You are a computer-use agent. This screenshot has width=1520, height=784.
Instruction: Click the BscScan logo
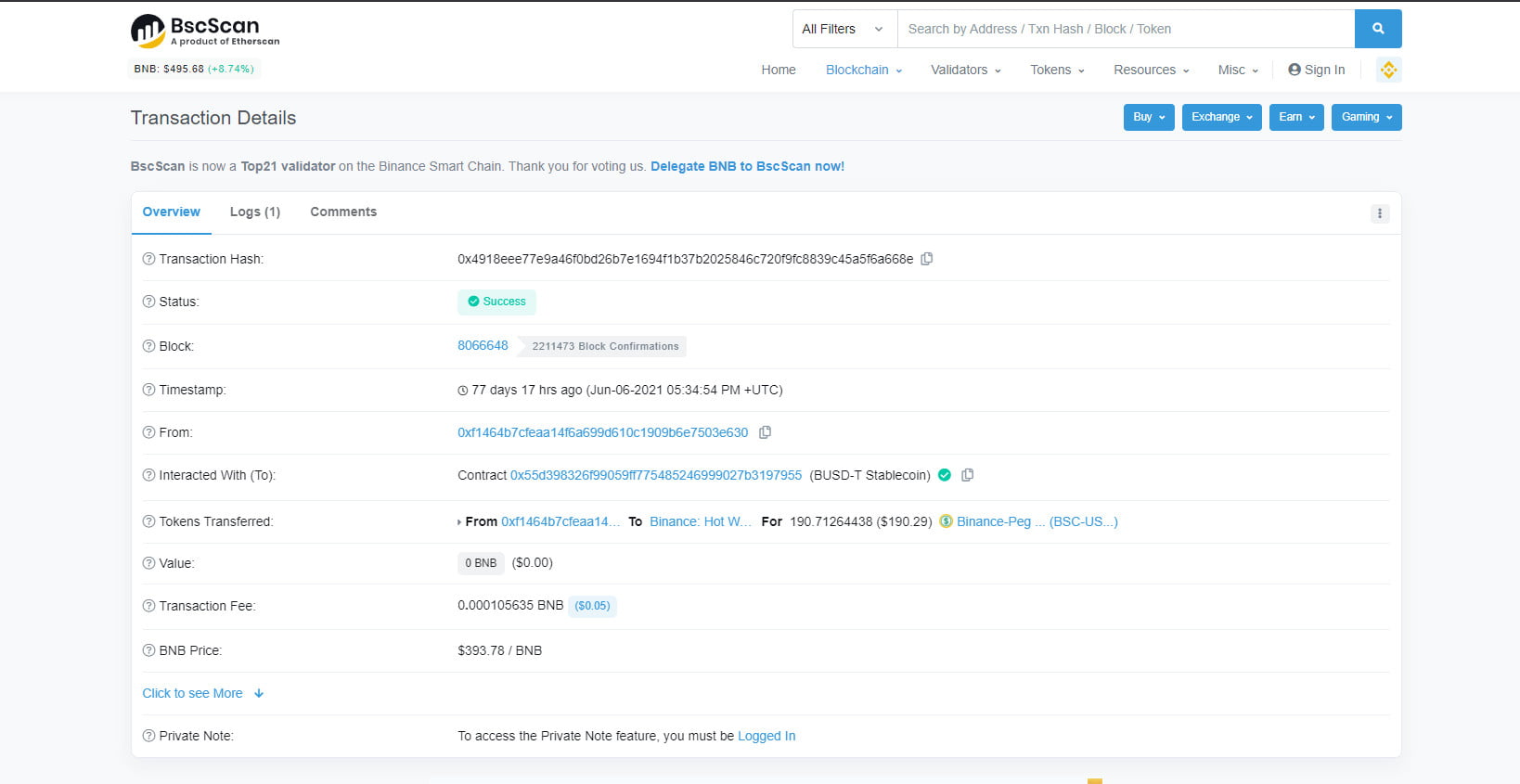point(205,31)
